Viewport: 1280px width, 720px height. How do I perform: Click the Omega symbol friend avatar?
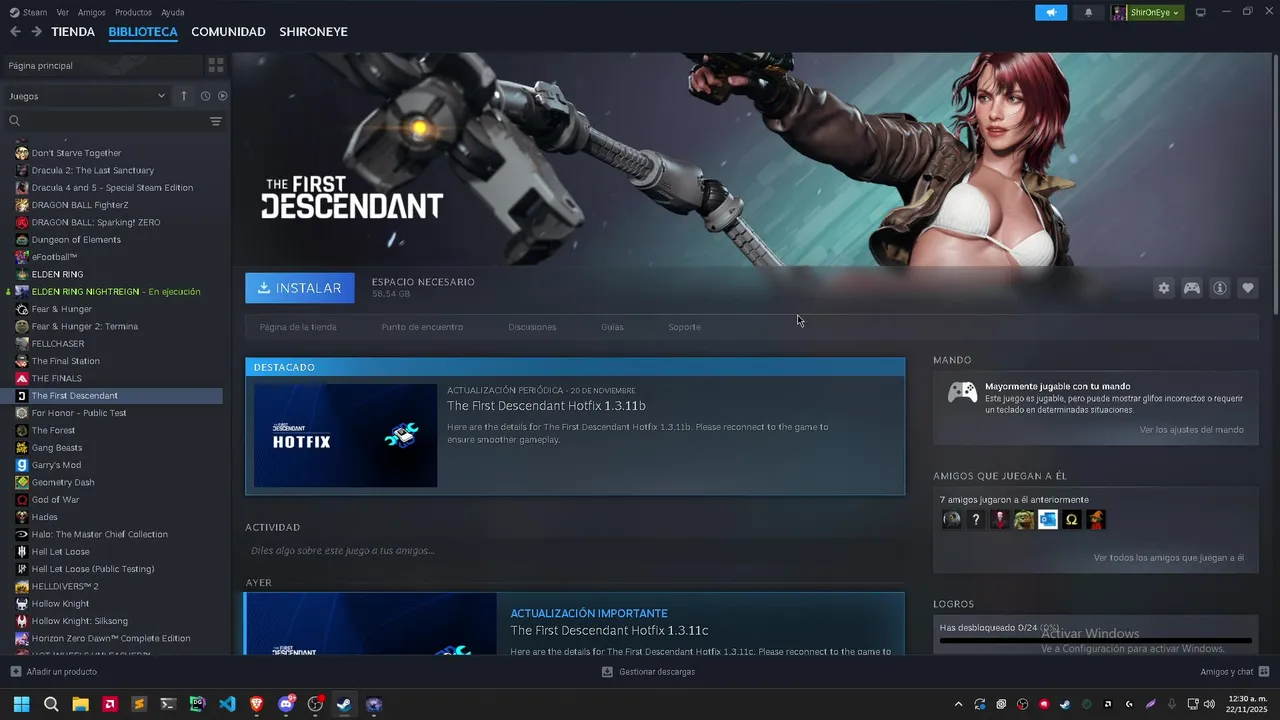[x=1072, y=520]
